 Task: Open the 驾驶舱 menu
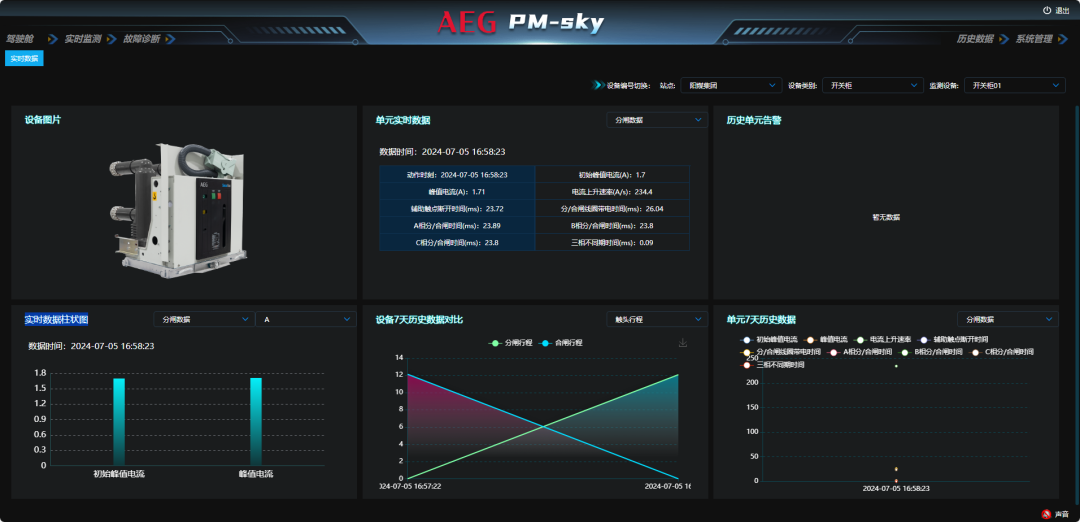pyautogui.click(x=21, y=39)
